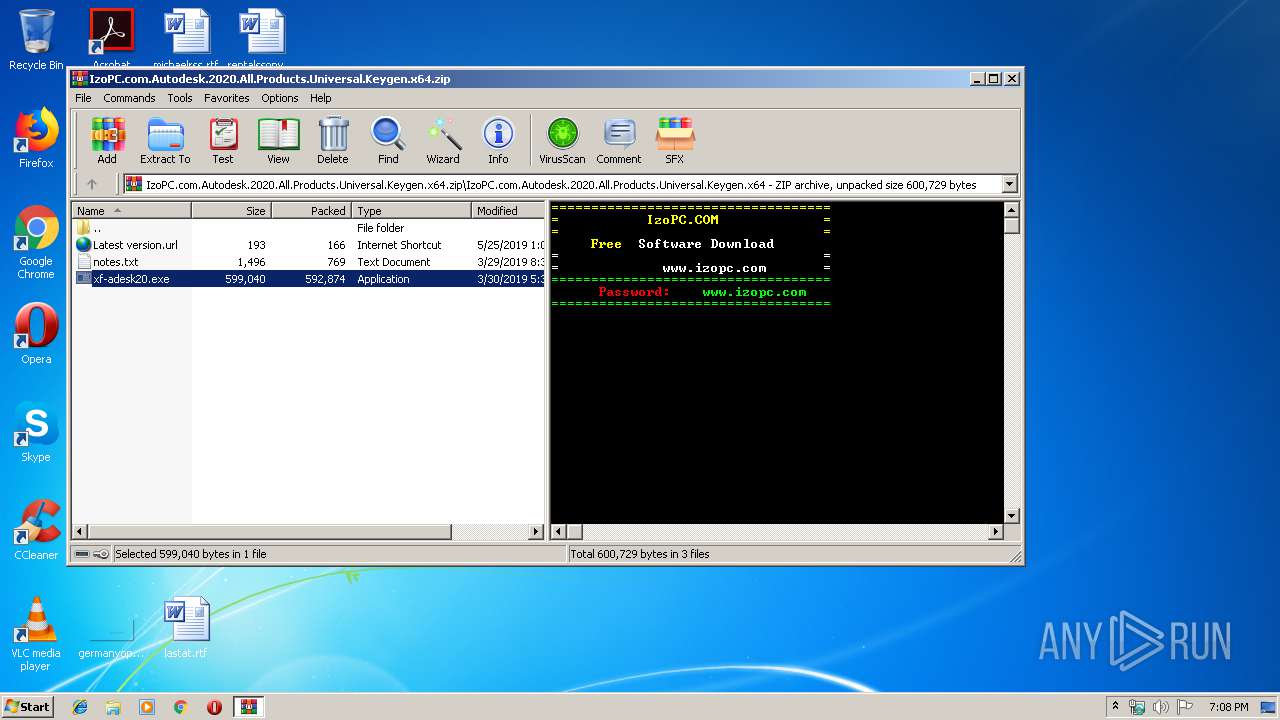Open the File menu

click(83, 98)
